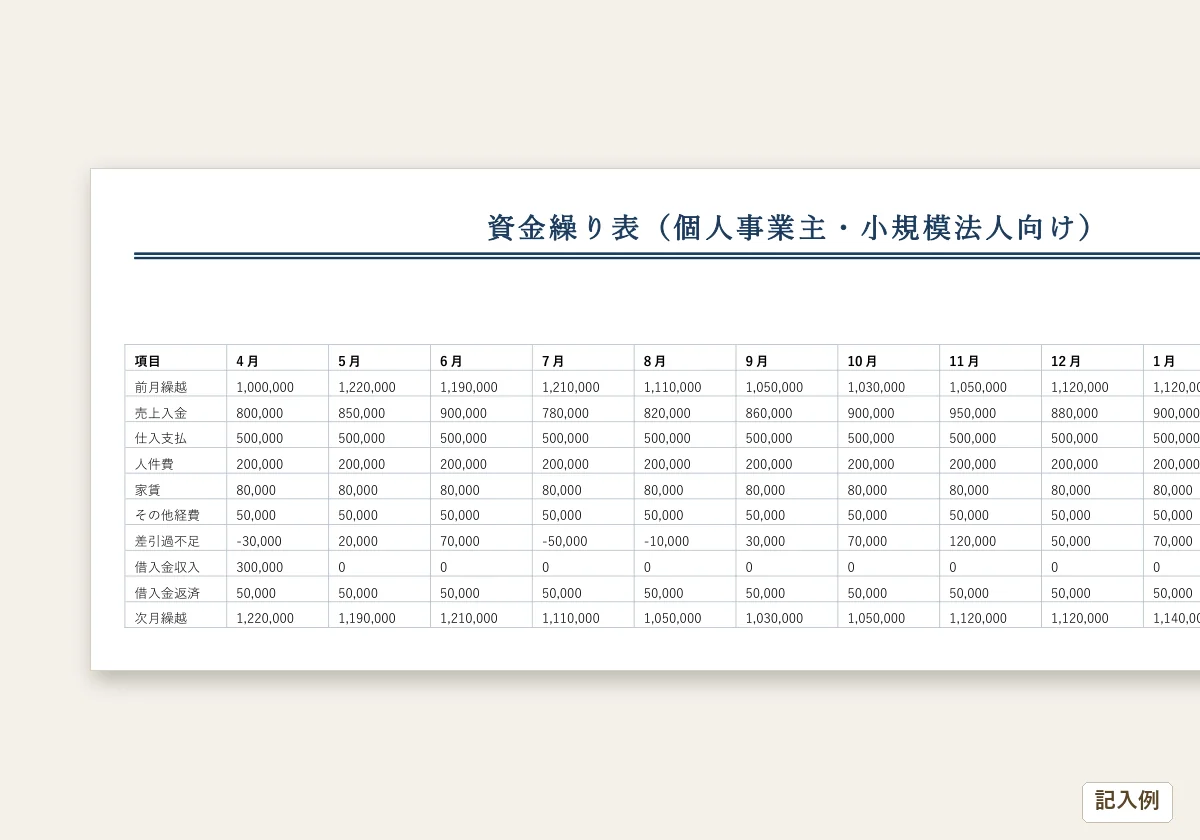
Task: Select the 借入金収入 row label
Action: 176,565
